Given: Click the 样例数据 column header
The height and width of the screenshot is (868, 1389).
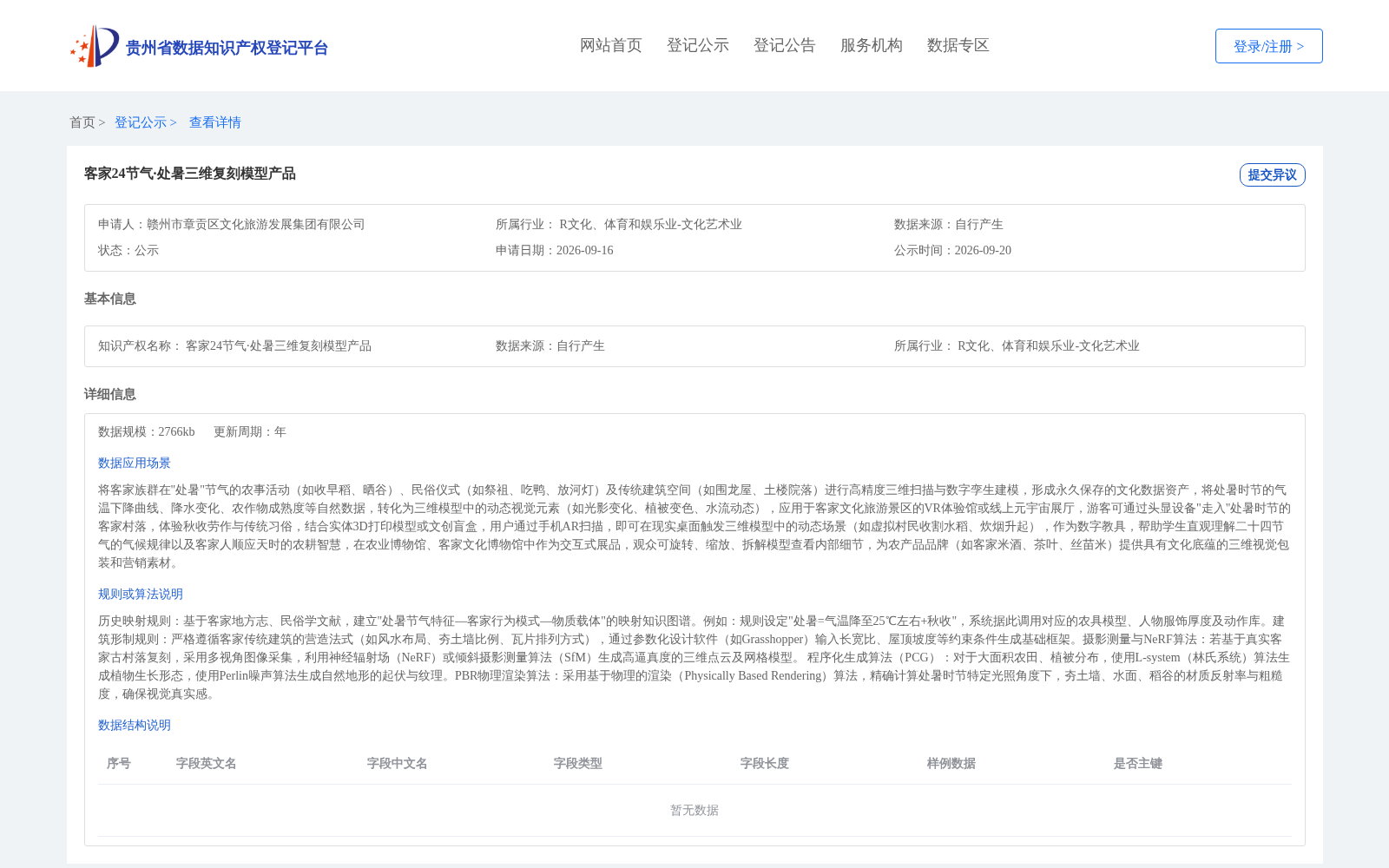Looking at the screenshot, I should pos(951,763).
